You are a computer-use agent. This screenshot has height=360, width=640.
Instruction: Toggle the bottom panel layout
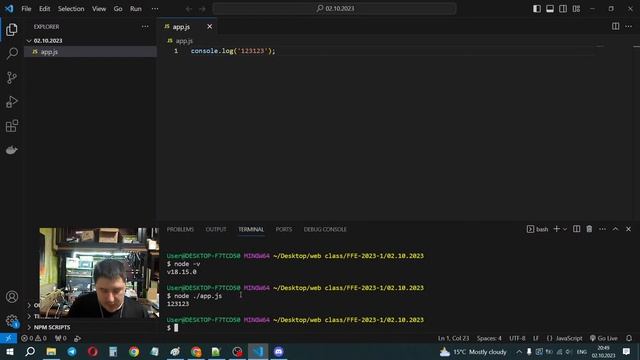point(550,9)
